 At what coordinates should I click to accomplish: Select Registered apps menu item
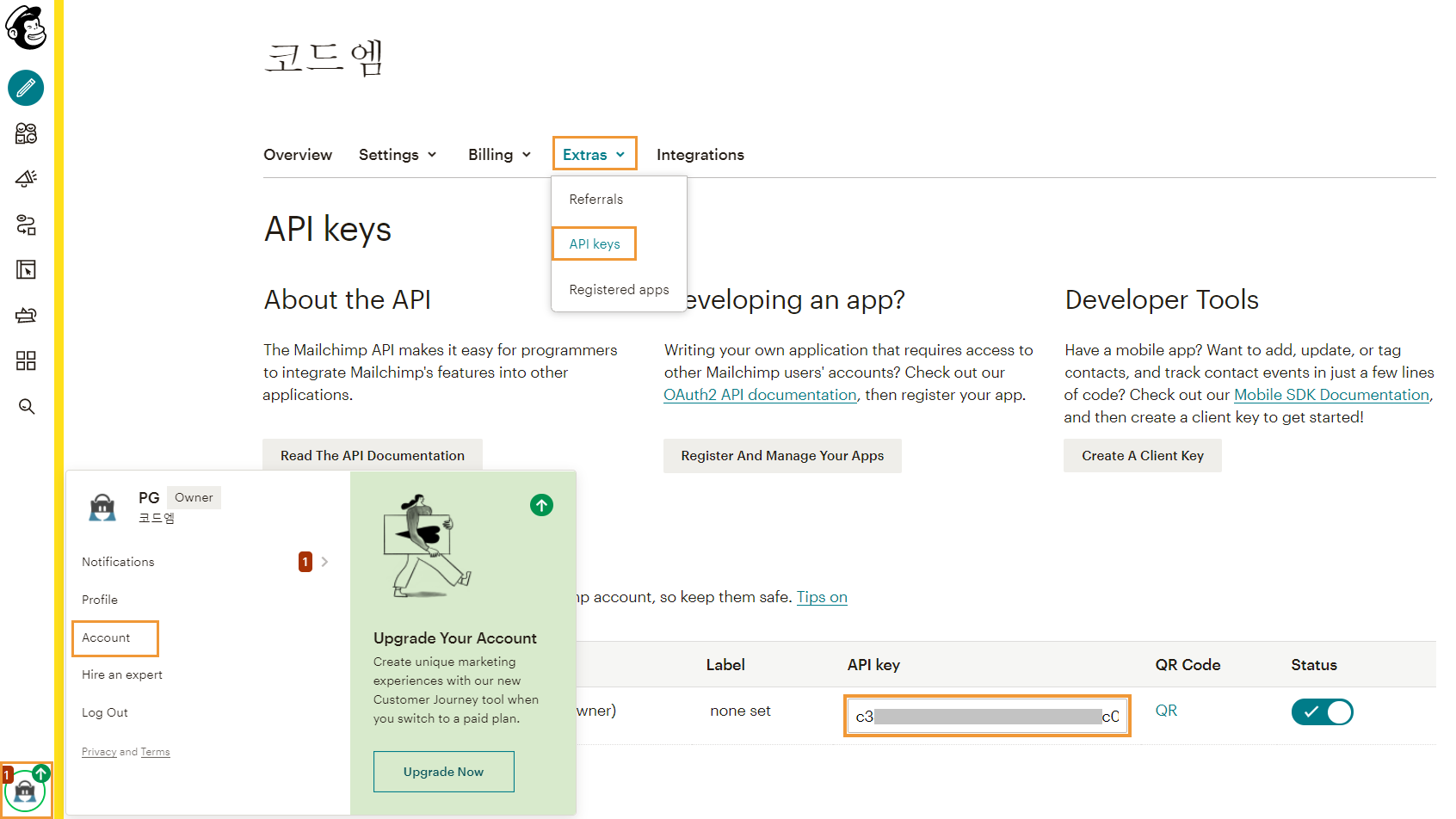click(619, 290)
